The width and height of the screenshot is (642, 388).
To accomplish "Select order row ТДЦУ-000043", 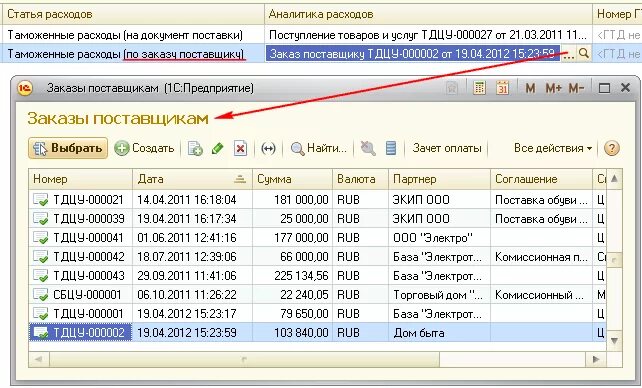I will (317, 275).
